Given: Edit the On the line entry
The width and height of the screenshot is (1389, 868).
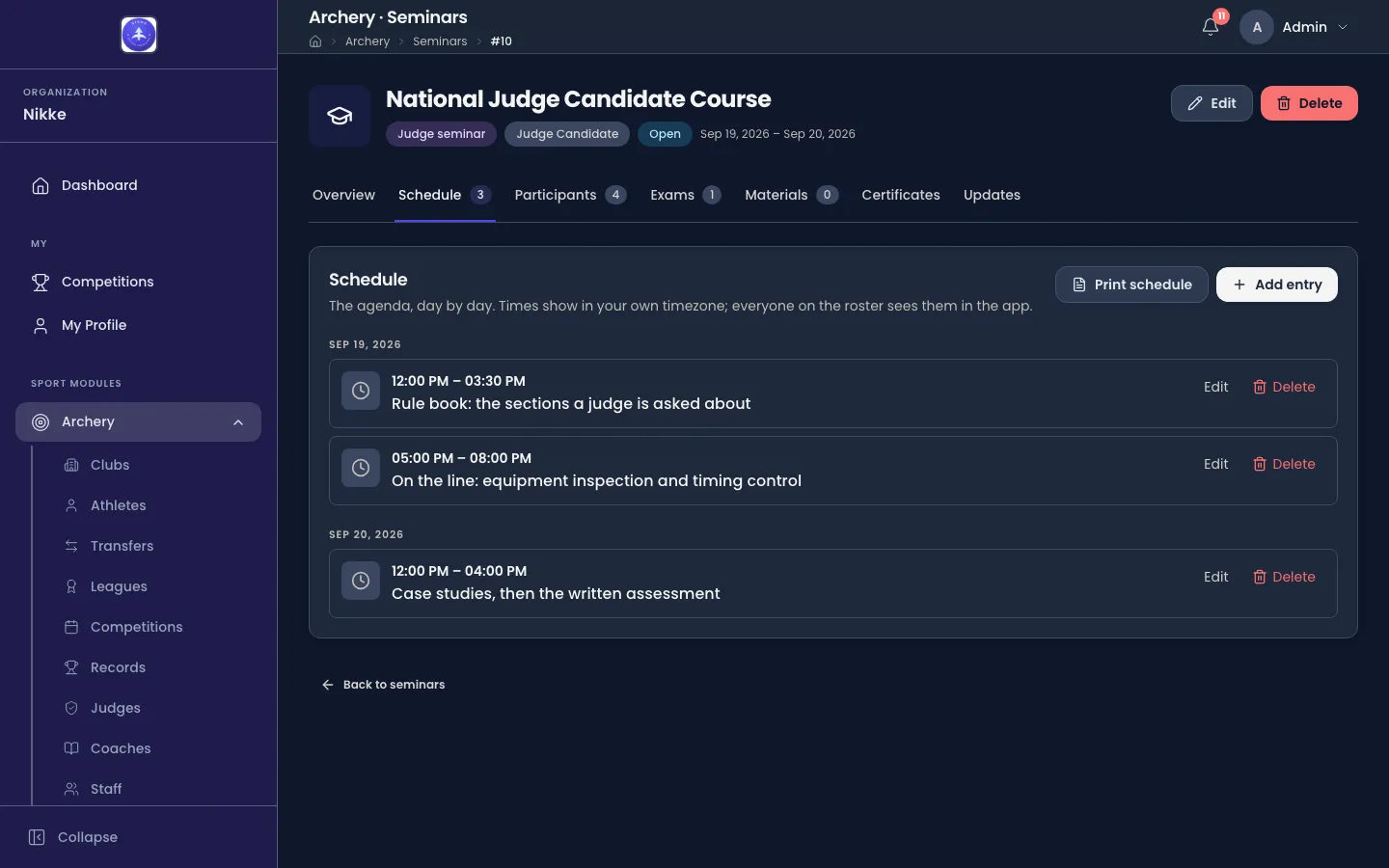Looking at the screenshot, I should point(1215,464).
